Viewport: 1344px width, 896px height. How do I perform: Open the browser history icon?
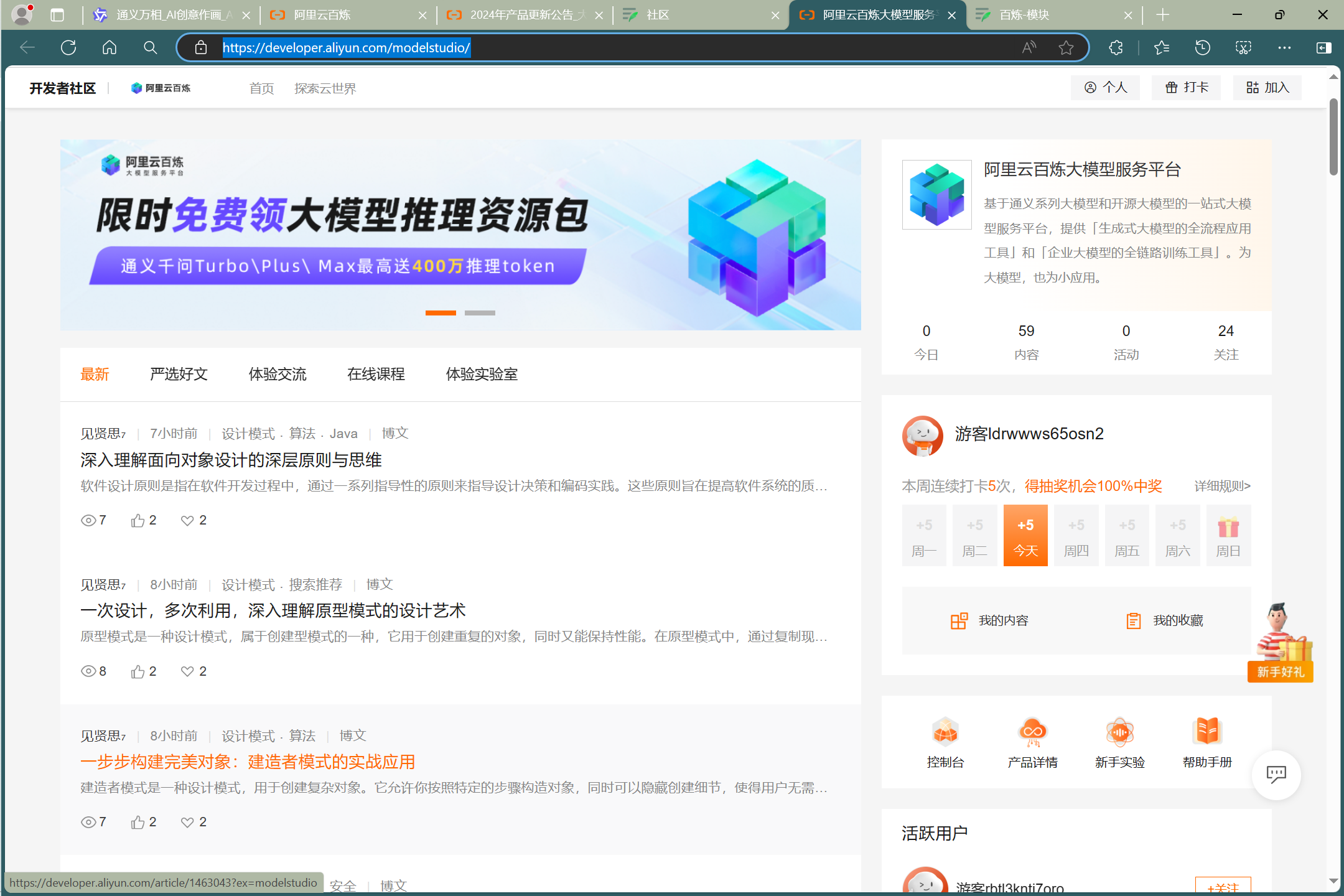(x=1202, y=47)
